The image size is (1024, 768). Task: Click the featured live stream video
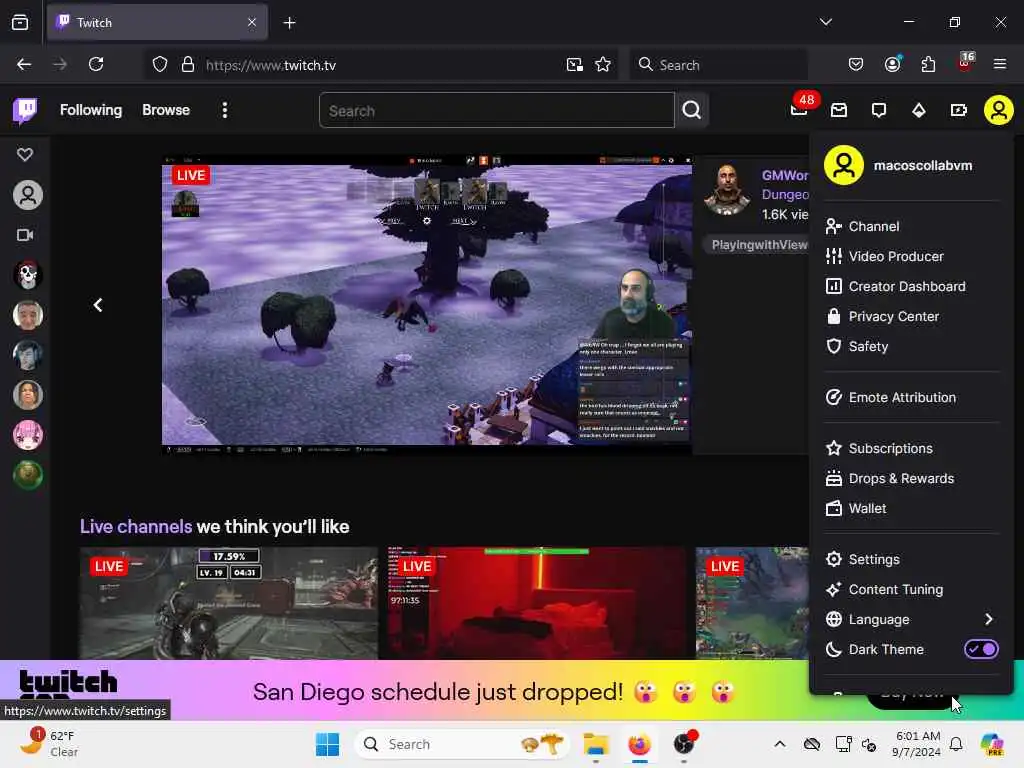pos(426,304)
